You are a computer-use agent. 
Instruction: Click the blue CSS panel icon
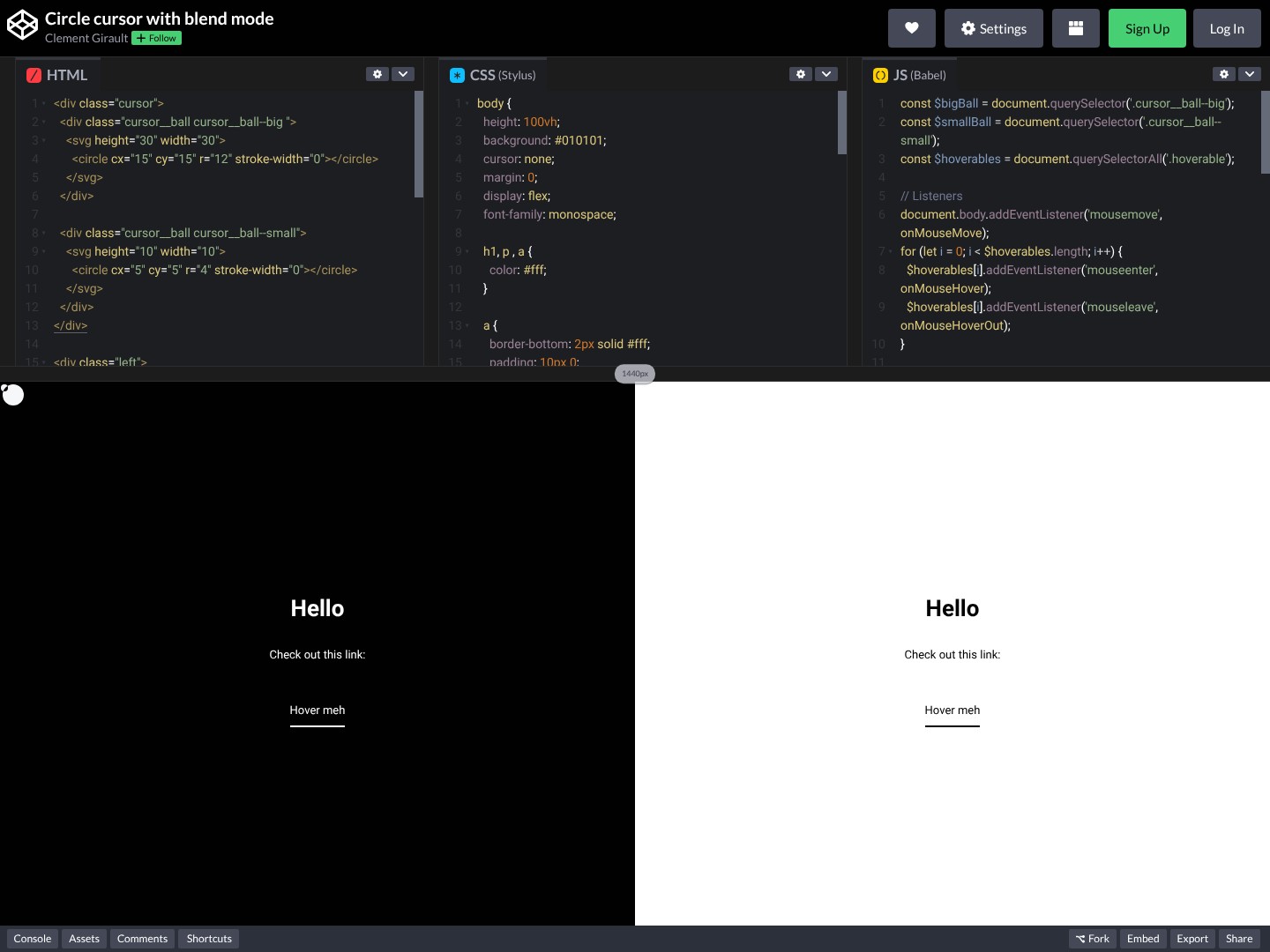click(457, 76)
